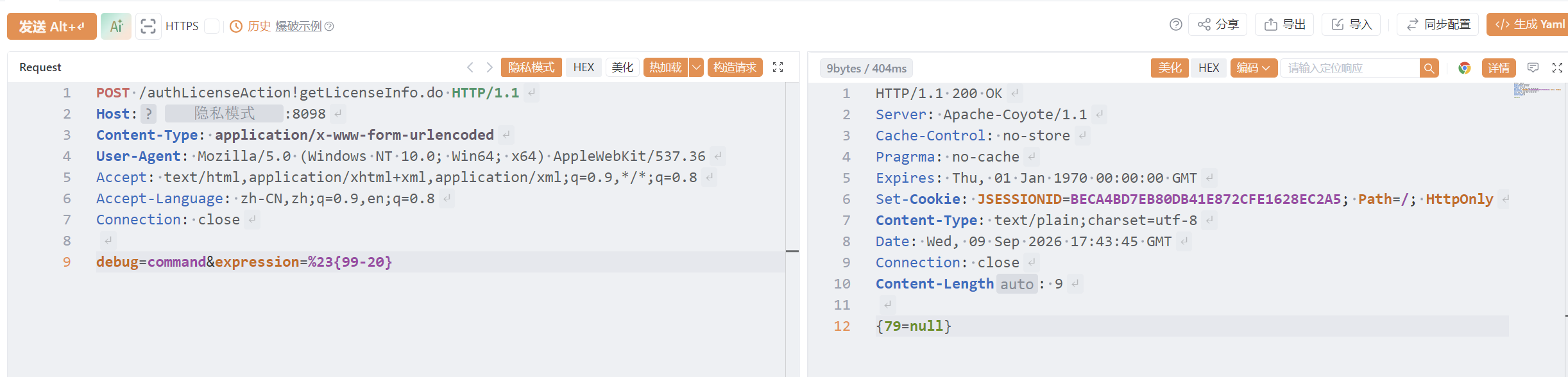
Task: Click the response body {79=null}
Action: click(x=913, y=326)
